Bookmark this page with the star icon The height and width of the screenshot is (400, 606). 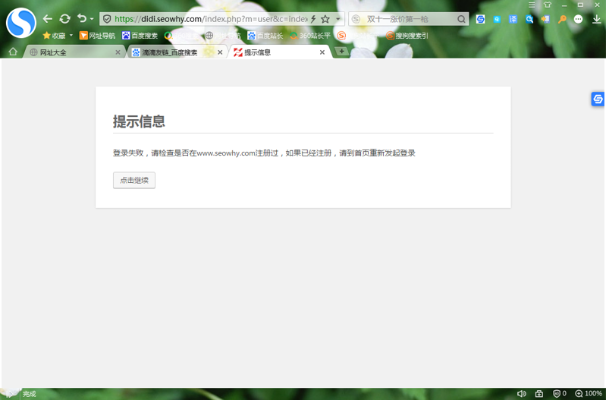[325, 19]
